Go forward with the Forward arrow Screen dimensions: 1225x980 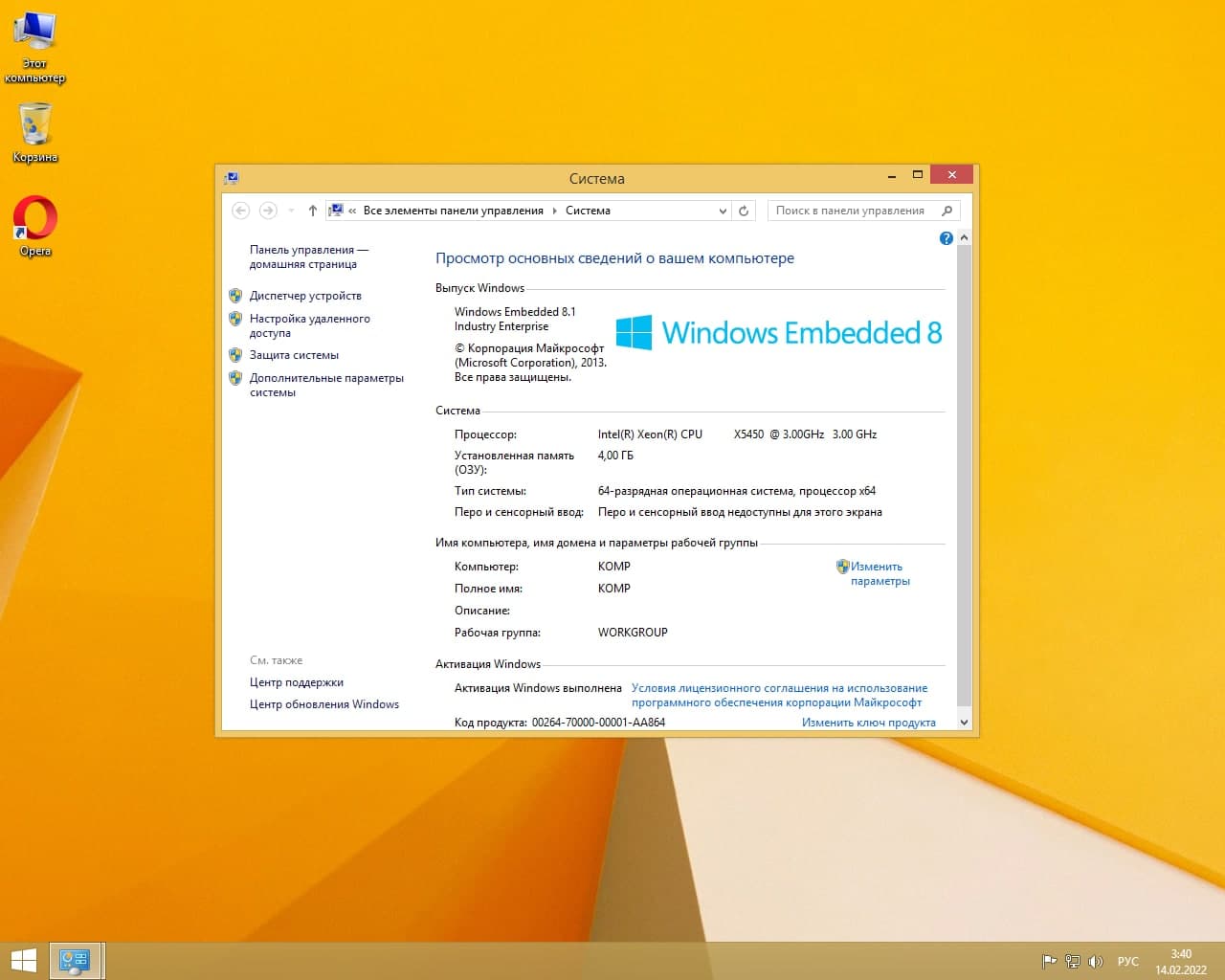point(268,211)
